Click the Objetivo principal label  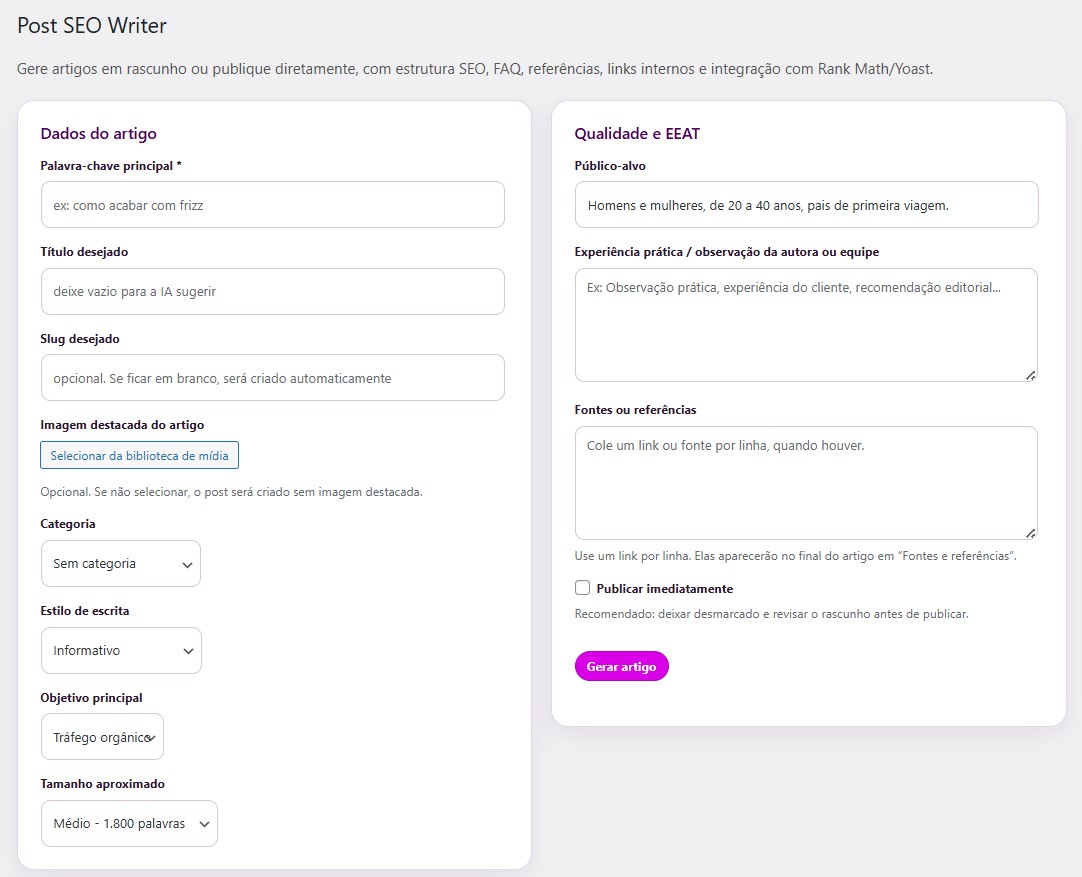click(92, 698)
